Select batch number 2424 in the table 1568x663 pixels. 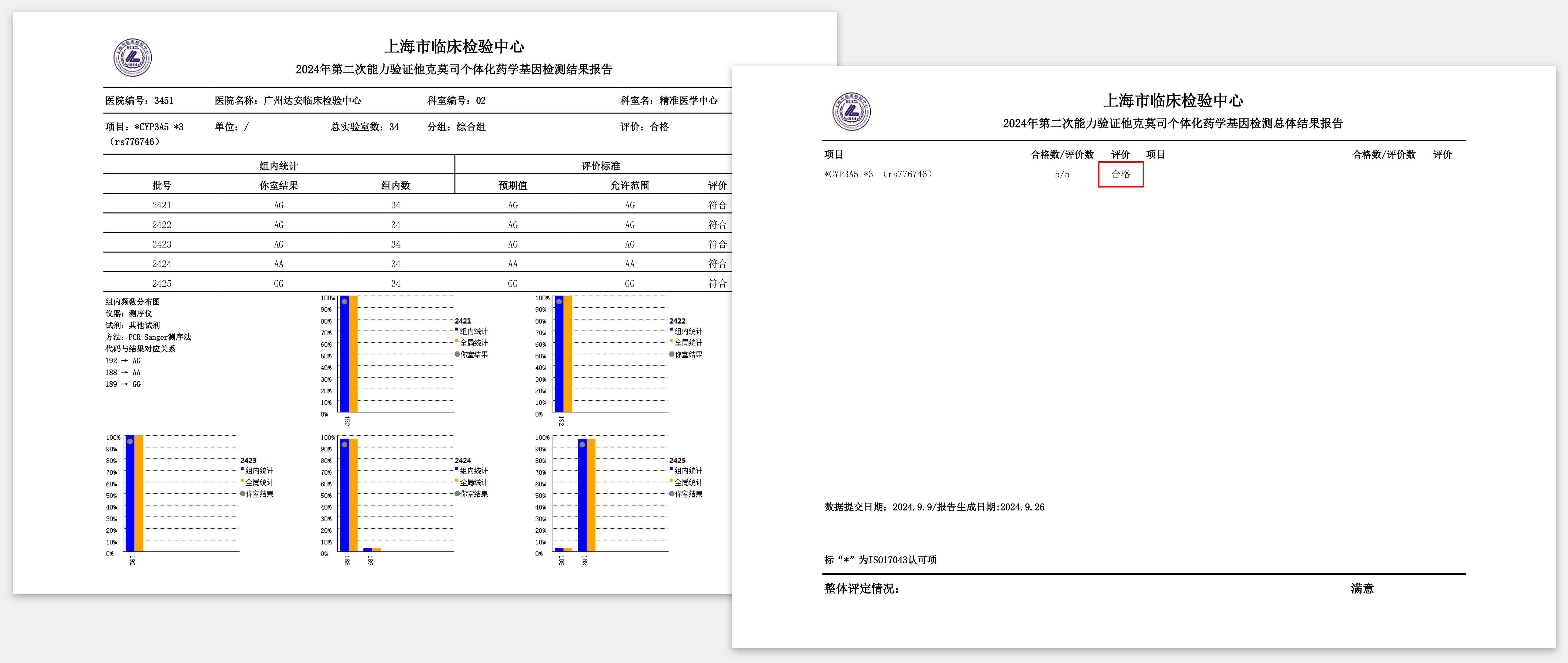(x=162, y=264)
